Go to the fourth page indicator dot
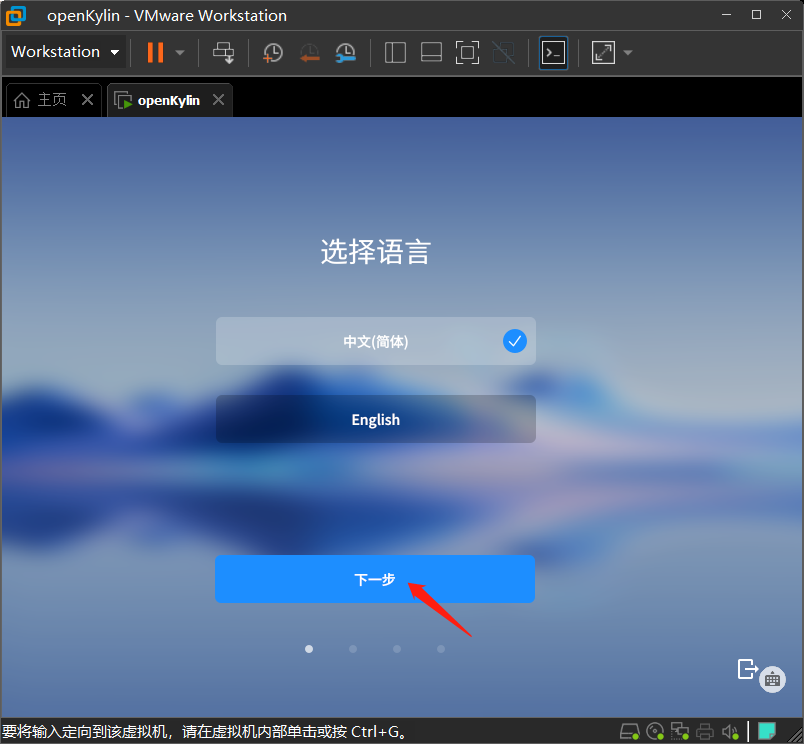 point(441,649)
